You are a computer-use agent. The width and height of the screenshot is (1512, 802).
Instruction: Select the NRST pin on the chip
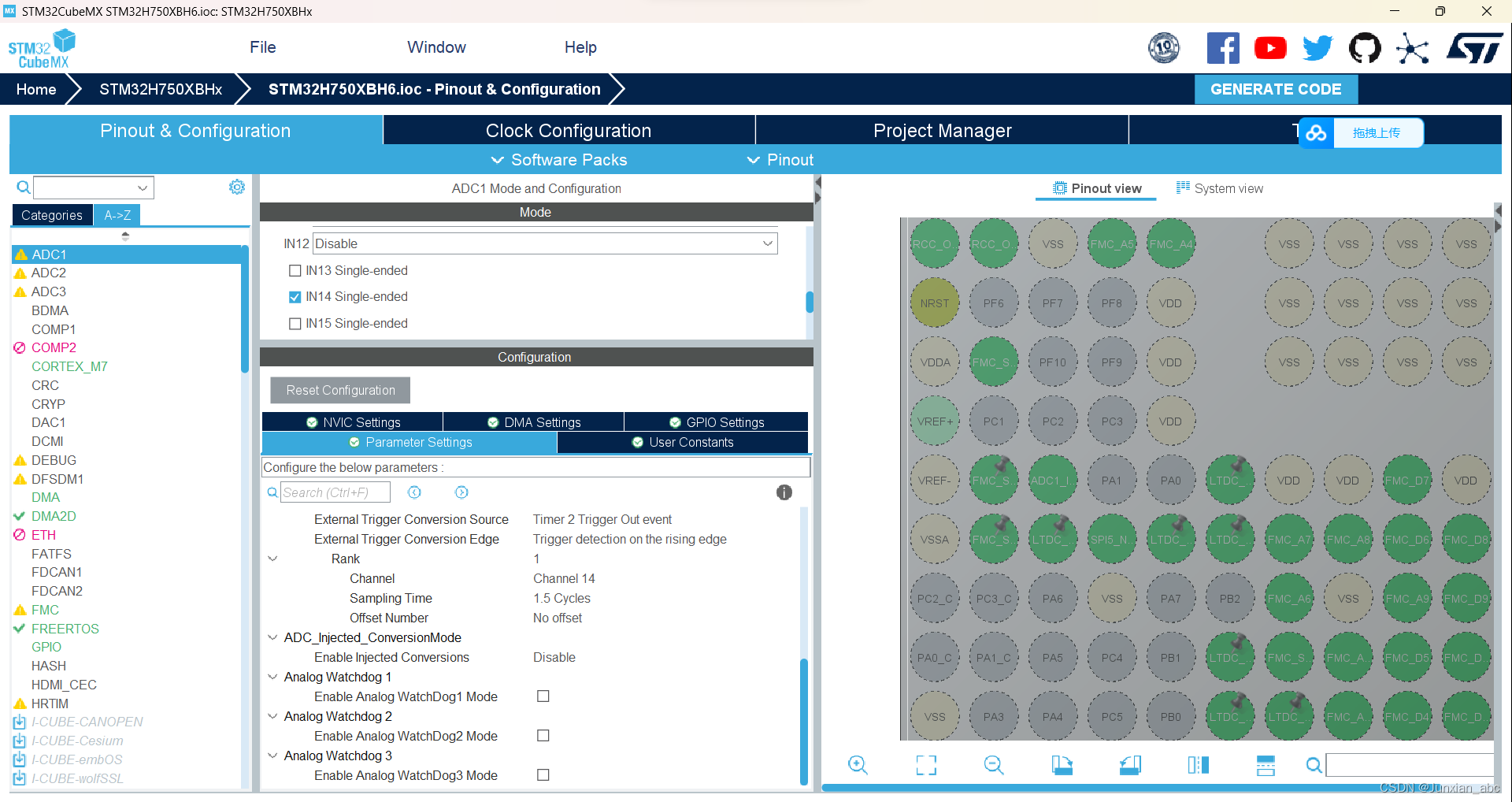point(935,303)
